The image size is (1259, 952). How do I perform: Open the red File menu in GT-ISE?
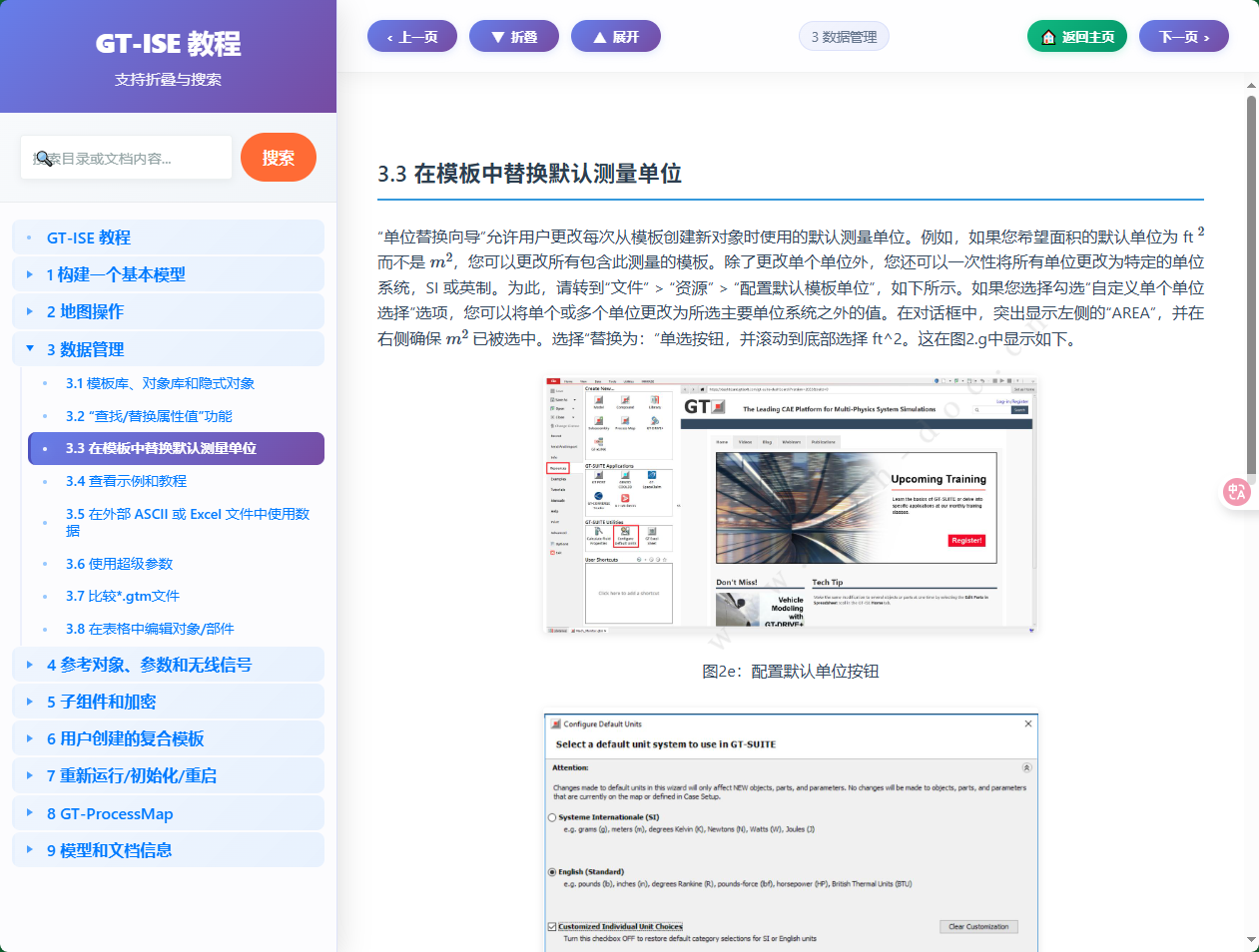(554, 380)
